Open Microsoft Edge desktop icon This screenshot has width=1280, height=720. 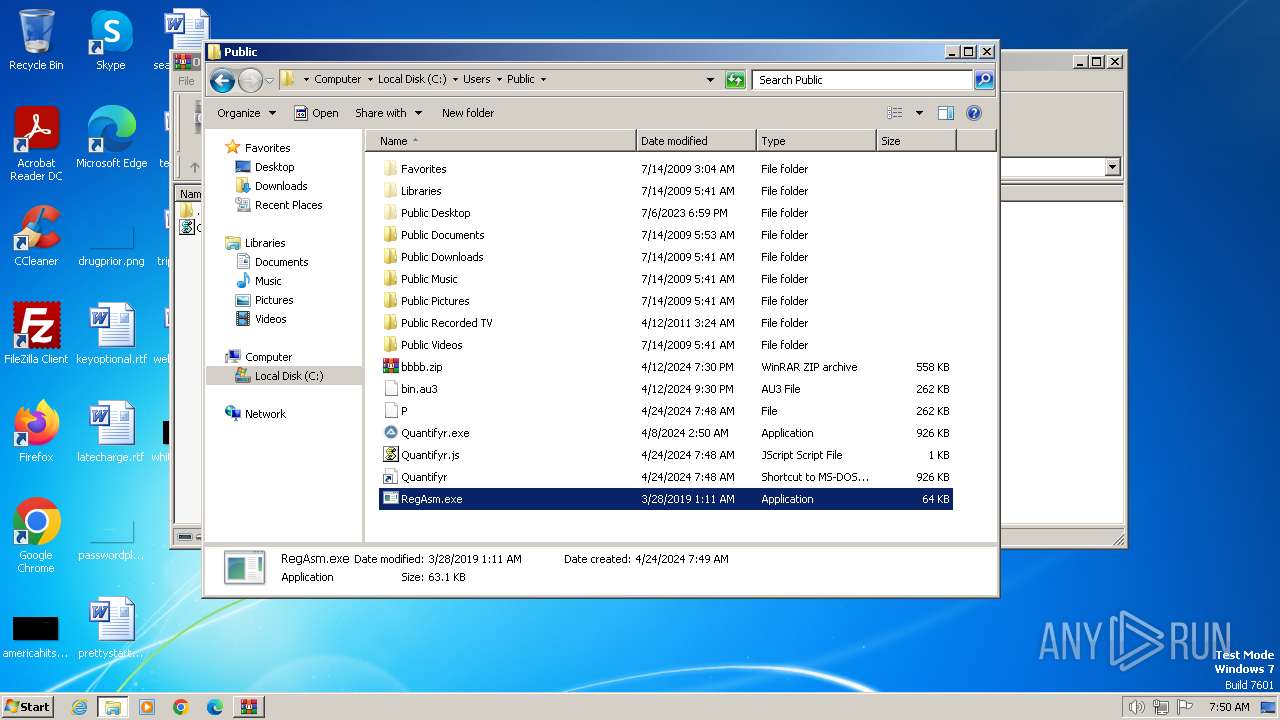tap(111, 137)
